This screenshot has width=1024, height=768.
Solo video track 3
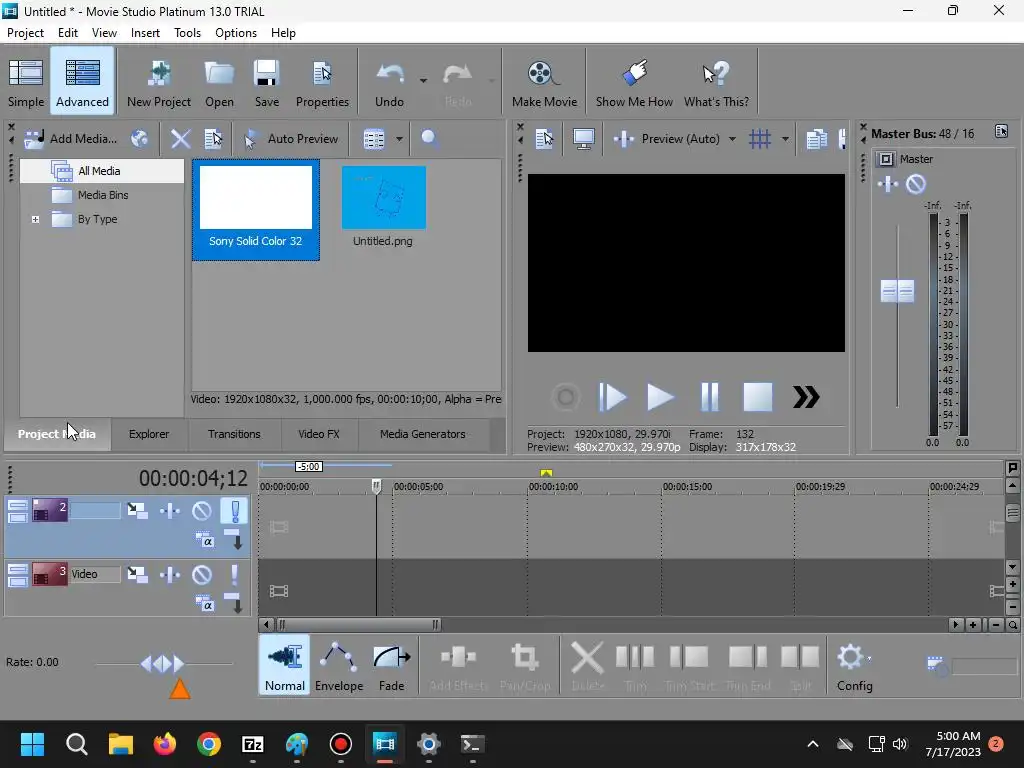tap(234, 575)
